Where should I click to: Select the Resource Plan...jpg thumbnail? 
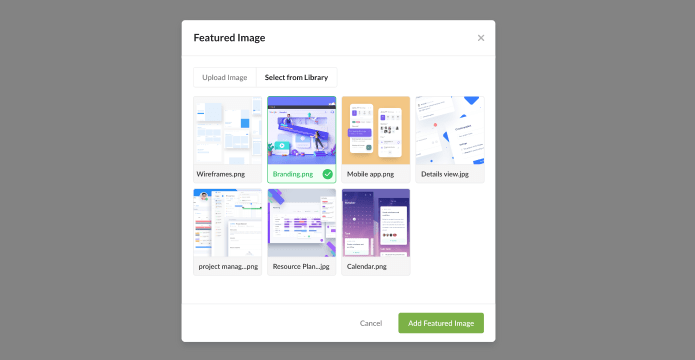[x=301, y=223]
